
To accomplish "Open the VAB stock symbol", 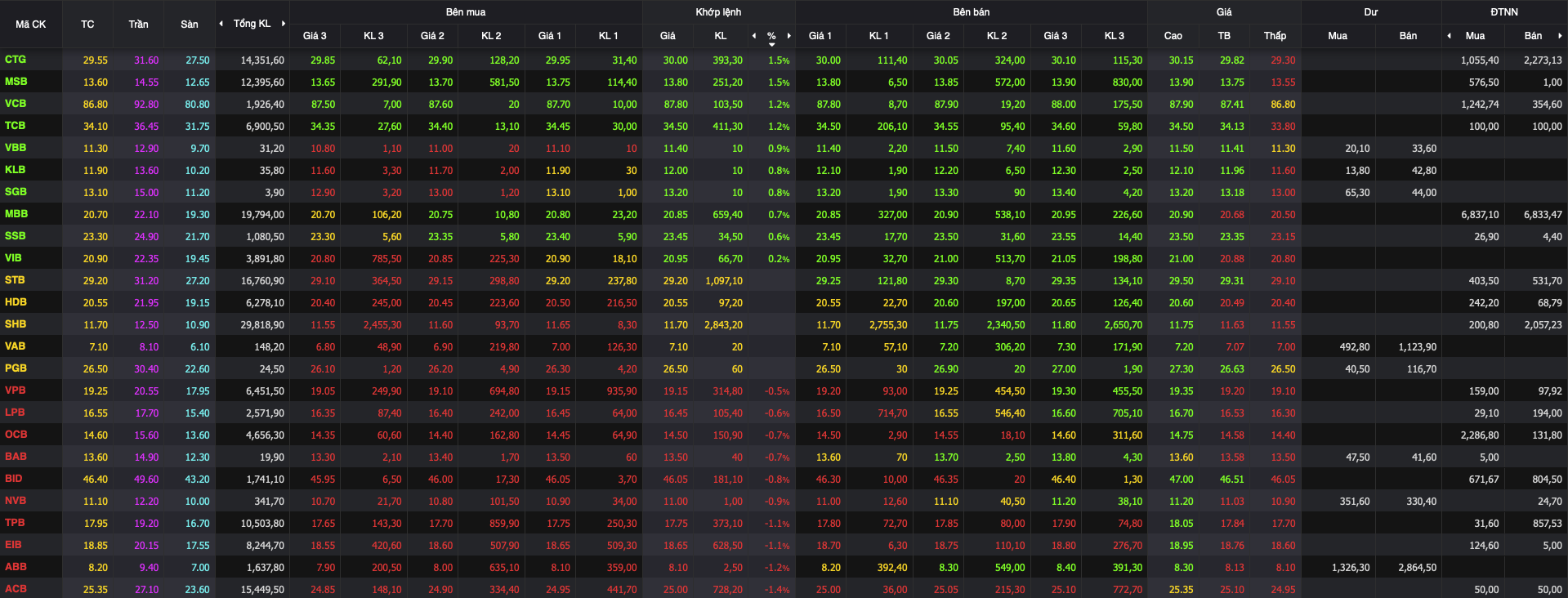I will click(x=15, y=346).
